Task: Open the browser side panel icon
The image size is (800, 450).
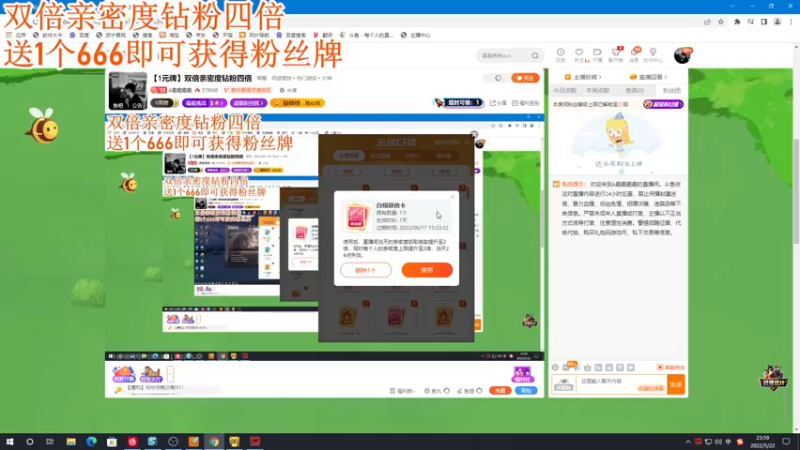Action: [764, 22]
